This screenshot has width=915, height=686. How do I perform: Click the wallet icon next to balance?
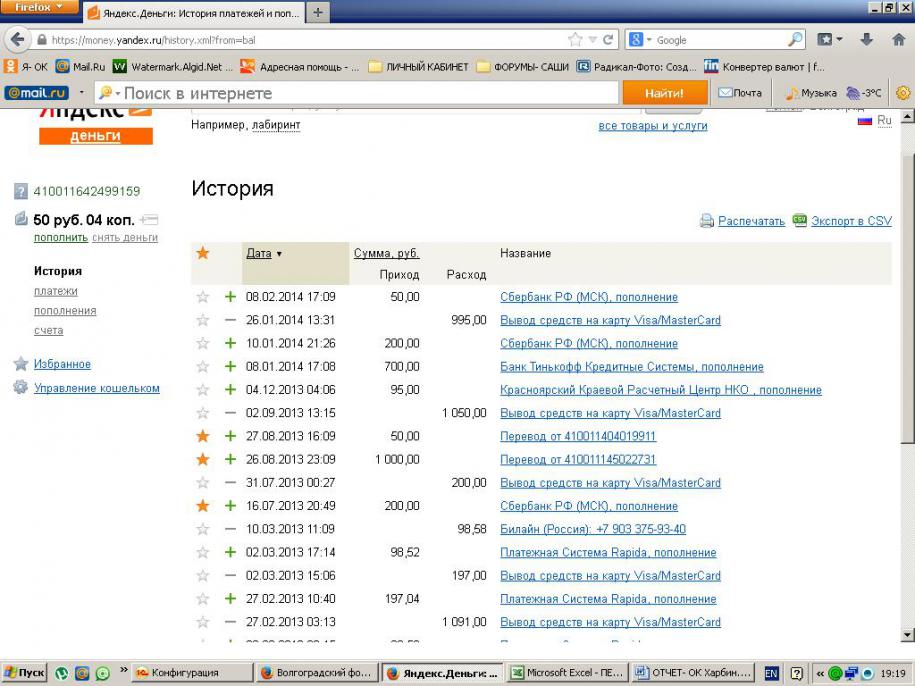coord(21,219)
